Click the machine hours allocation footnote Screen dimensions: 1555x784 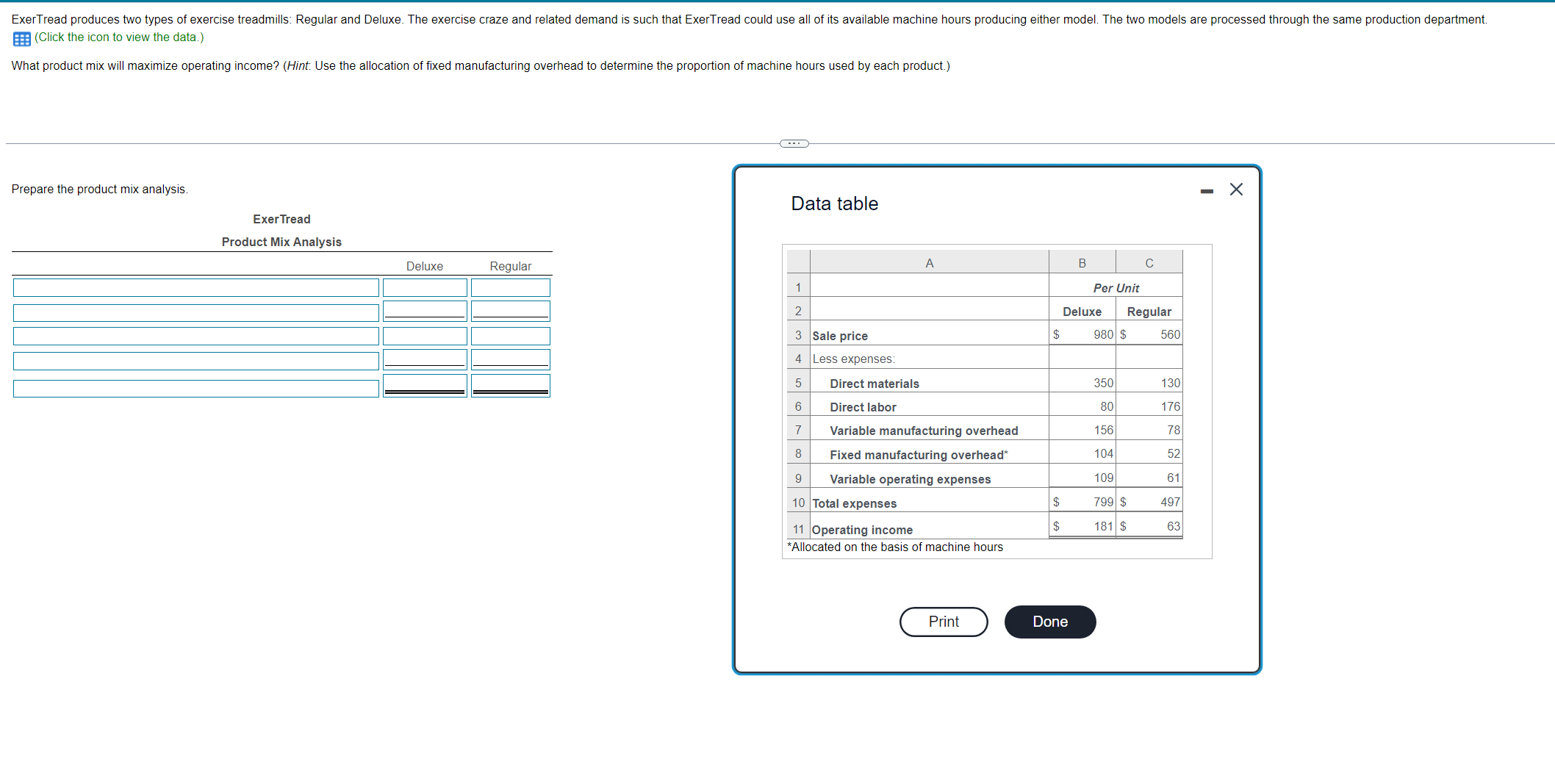click(x=894, y=547)
